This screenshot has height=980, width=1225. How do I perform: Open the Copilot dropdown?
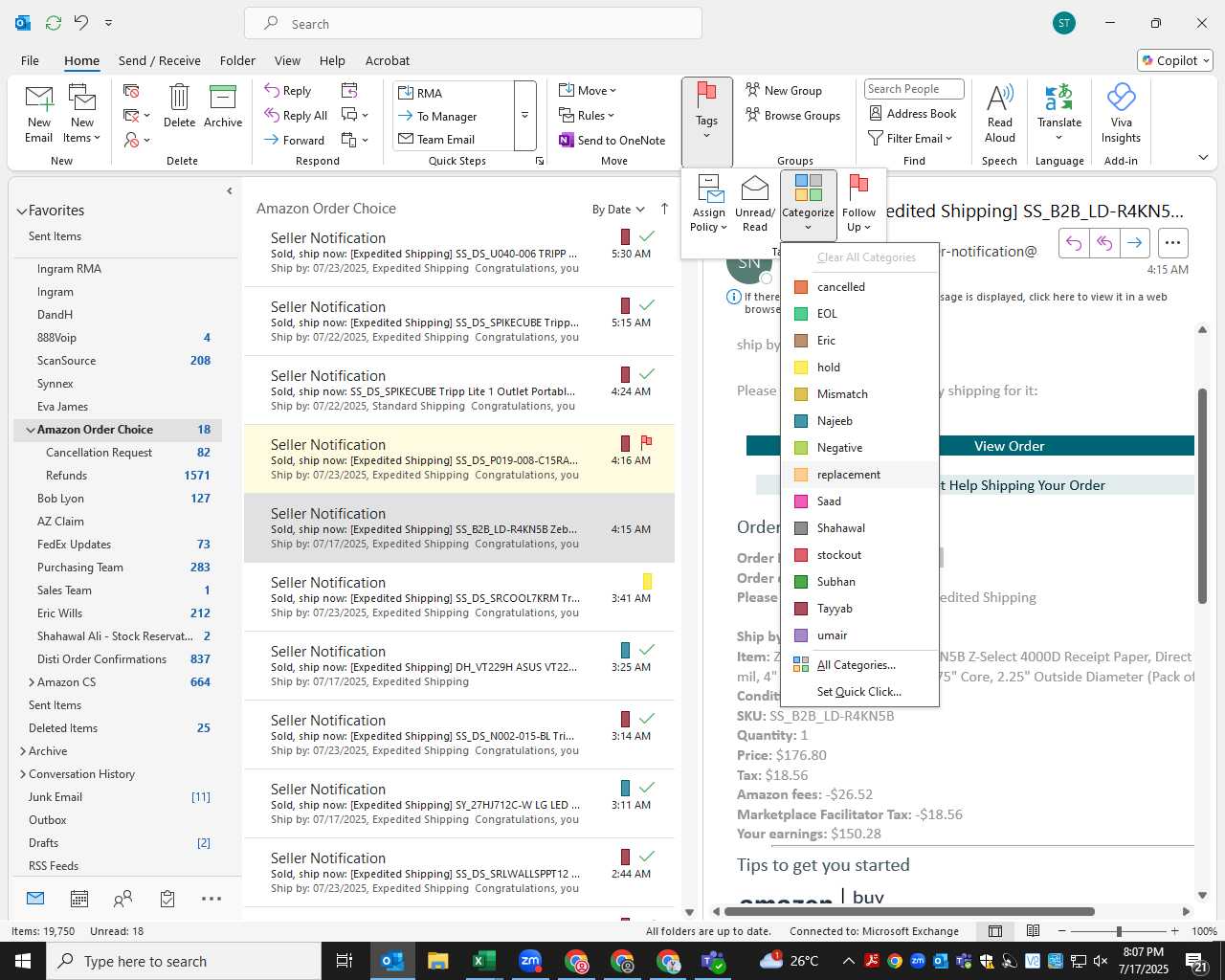pyautogui.click(x=1176, y=60)
